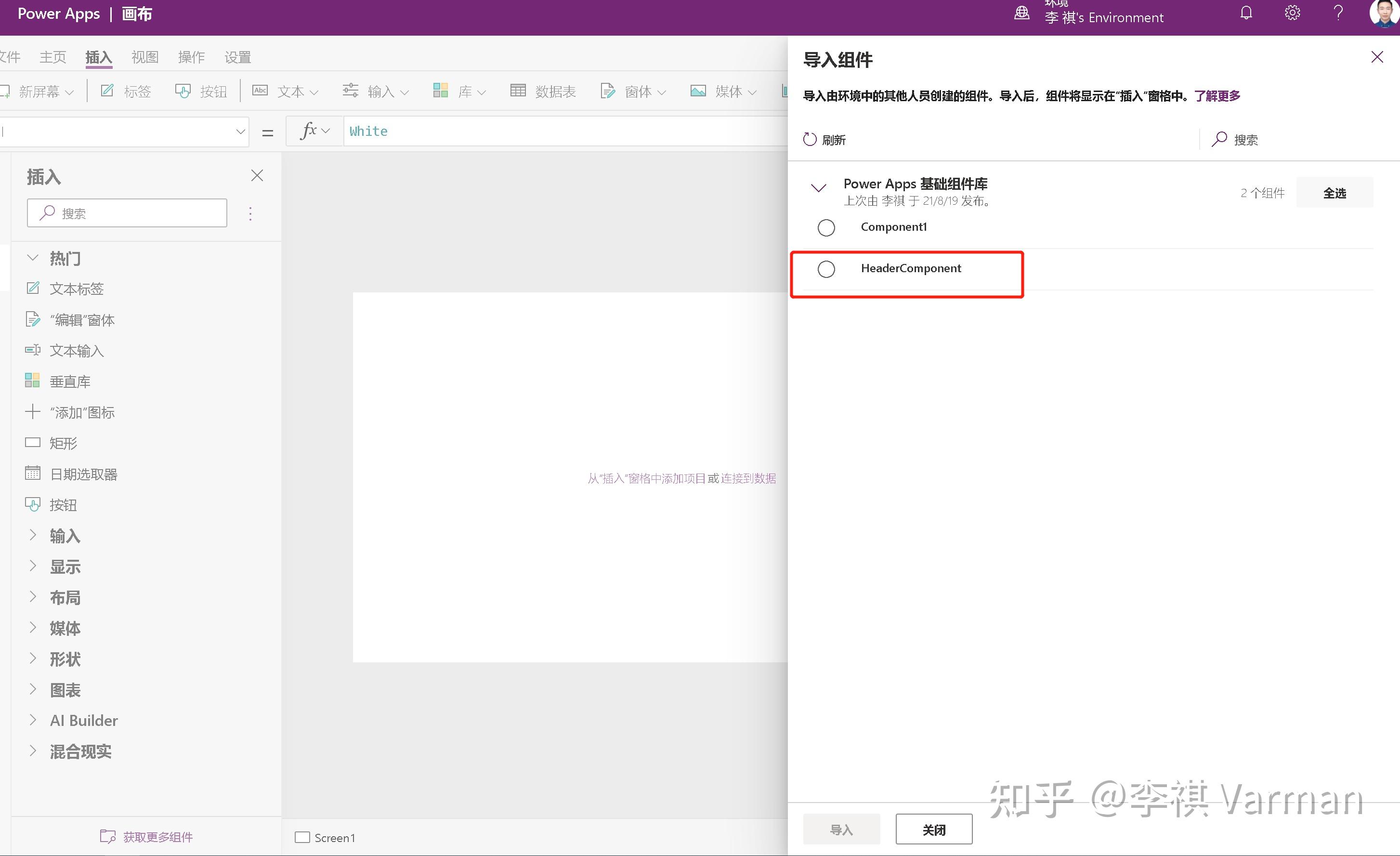1400x856 pixels.
Task: Collapse the Power Apps 基础组件库 section
Action: 818,187
